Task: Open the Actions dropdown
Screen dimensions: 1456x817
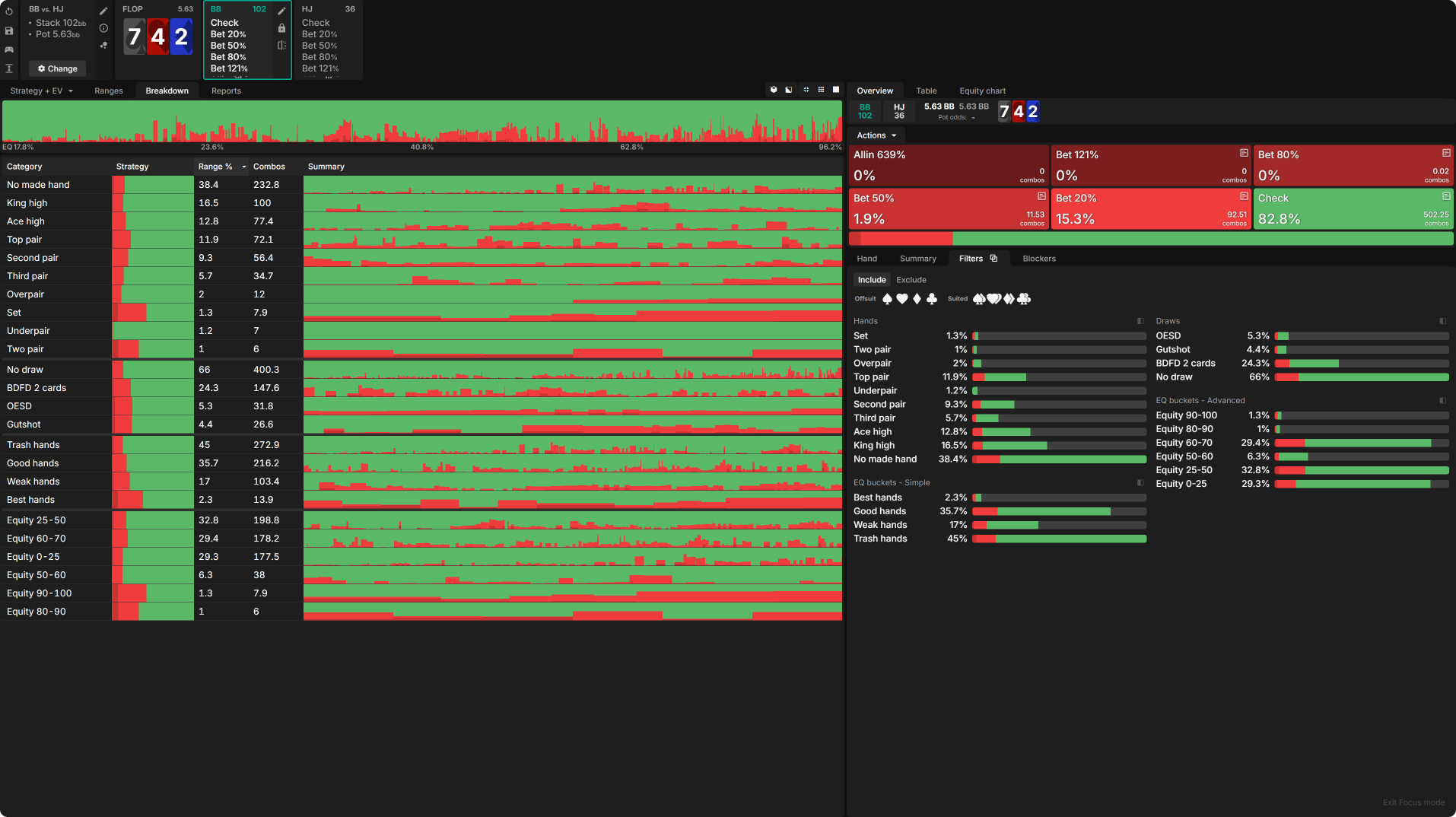Action: tap(876, 135)
